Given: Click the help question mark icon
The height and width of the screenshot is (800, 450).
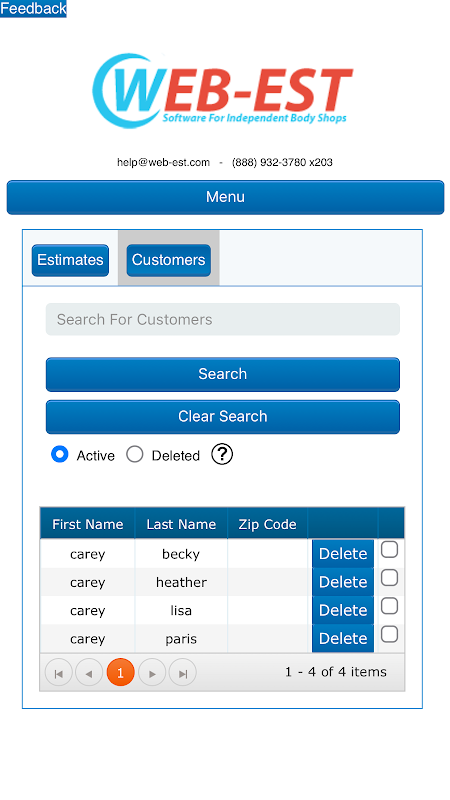Looking at the screenshot, I should [222, 454].
